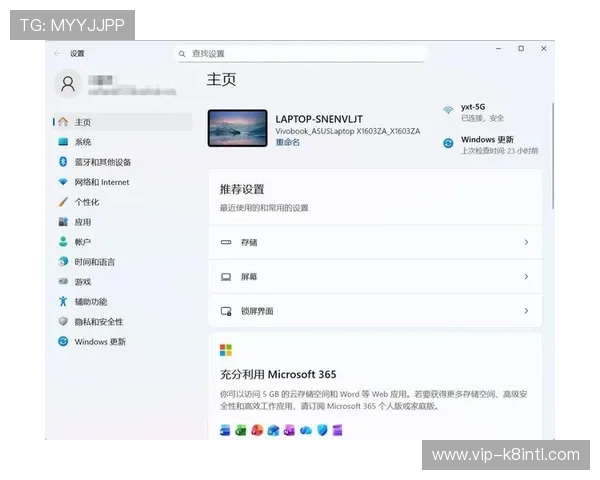Open the 主页 sidebar item
Screen dimensions: 600x480
122,122
